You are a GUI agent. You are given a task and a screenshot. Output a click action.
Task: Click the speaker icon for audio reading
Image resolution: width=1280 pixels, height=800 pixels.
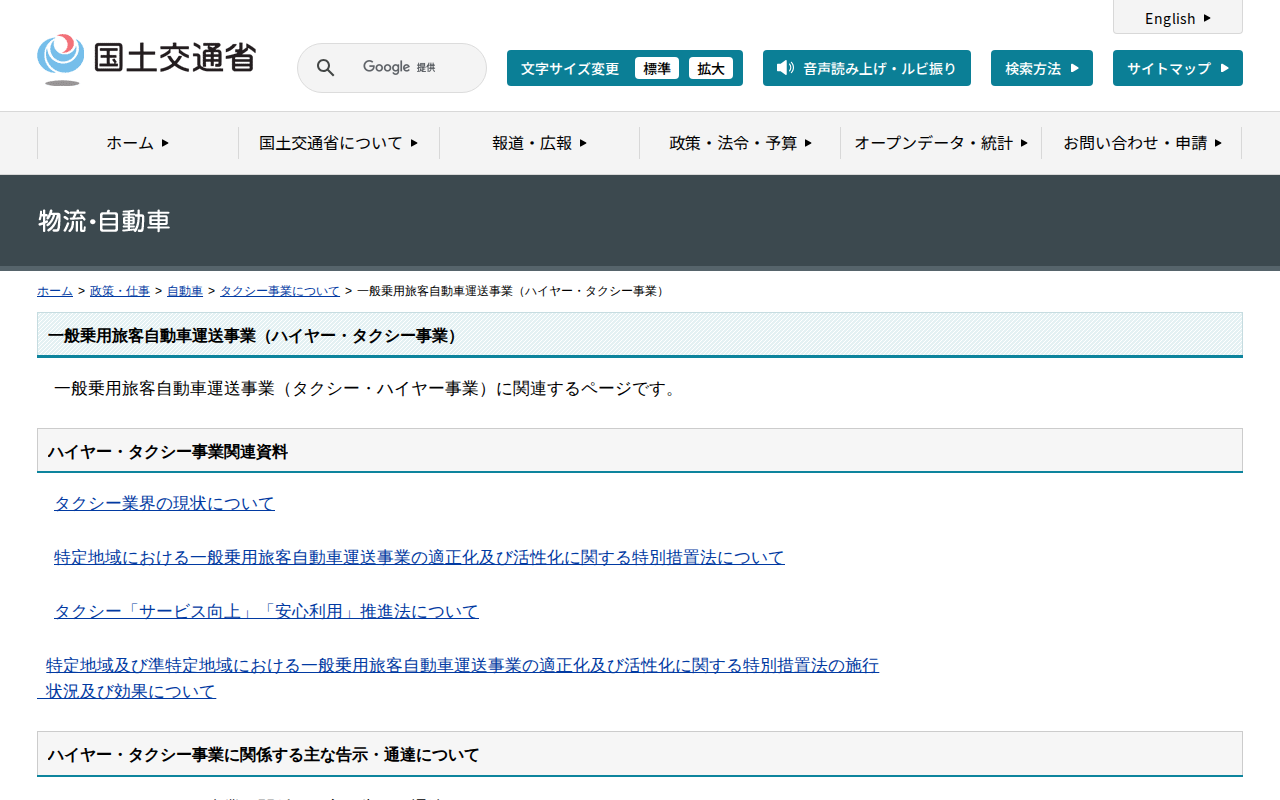coord(785,68)
